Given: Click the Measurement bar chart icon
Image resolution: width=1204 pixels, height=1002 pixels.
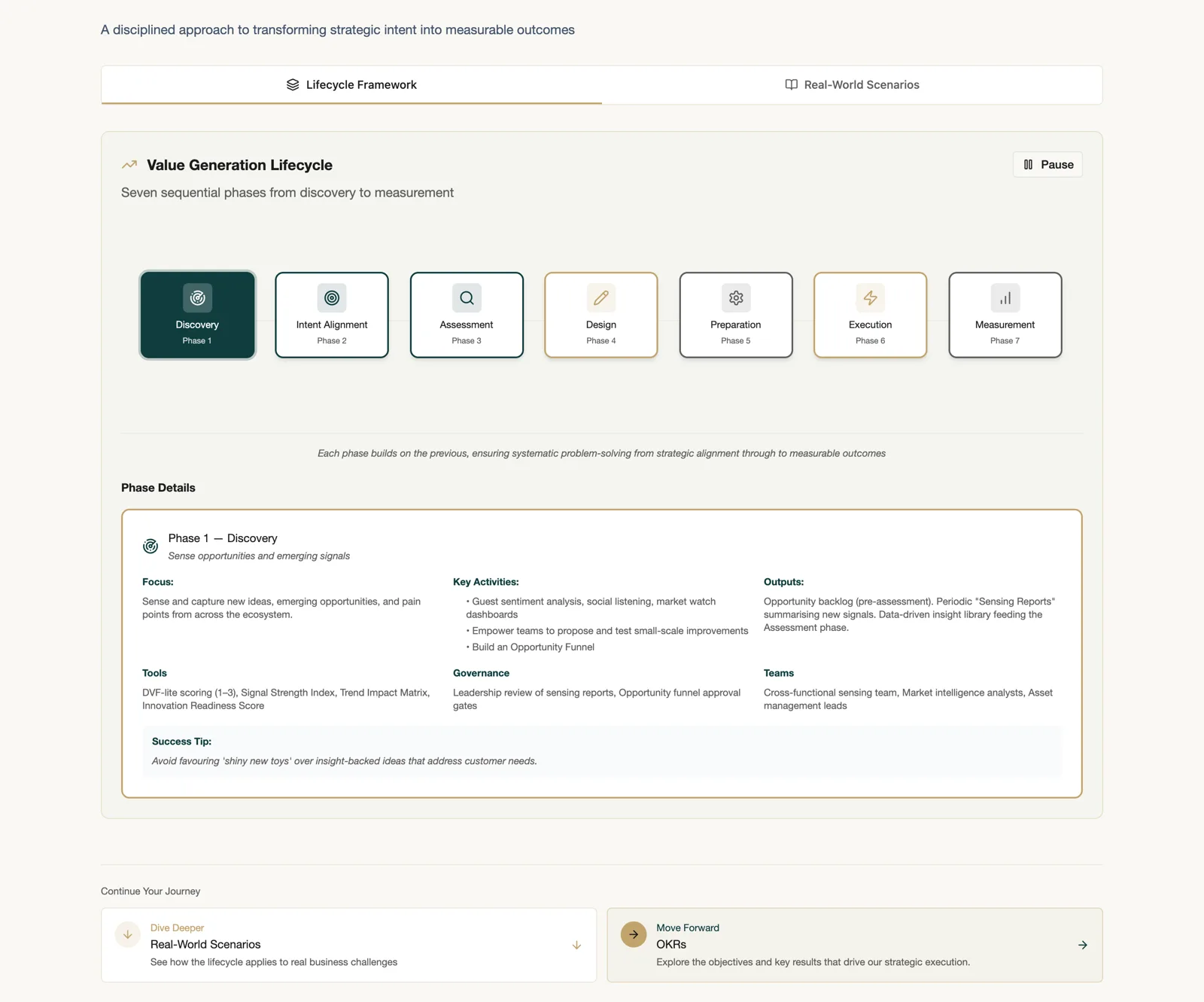Looking at the screenshot, I should click(x=1005, y=298).
